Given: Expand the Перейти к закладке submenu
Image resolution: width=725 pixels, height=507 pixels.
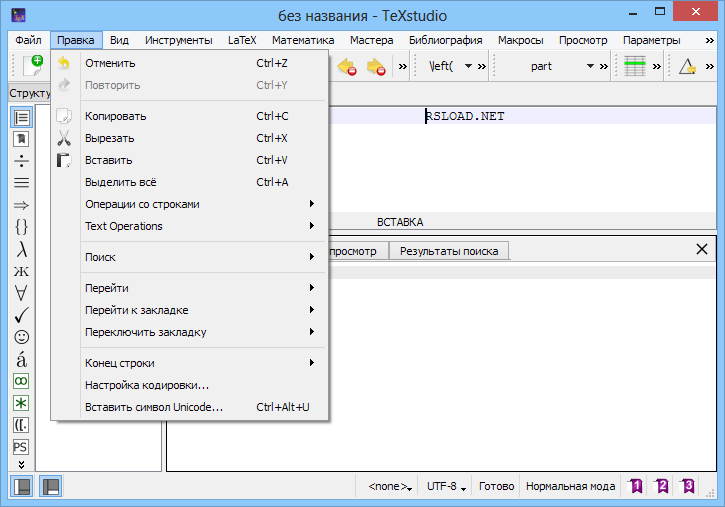Looking at the screenshot, I should point(199,311).
